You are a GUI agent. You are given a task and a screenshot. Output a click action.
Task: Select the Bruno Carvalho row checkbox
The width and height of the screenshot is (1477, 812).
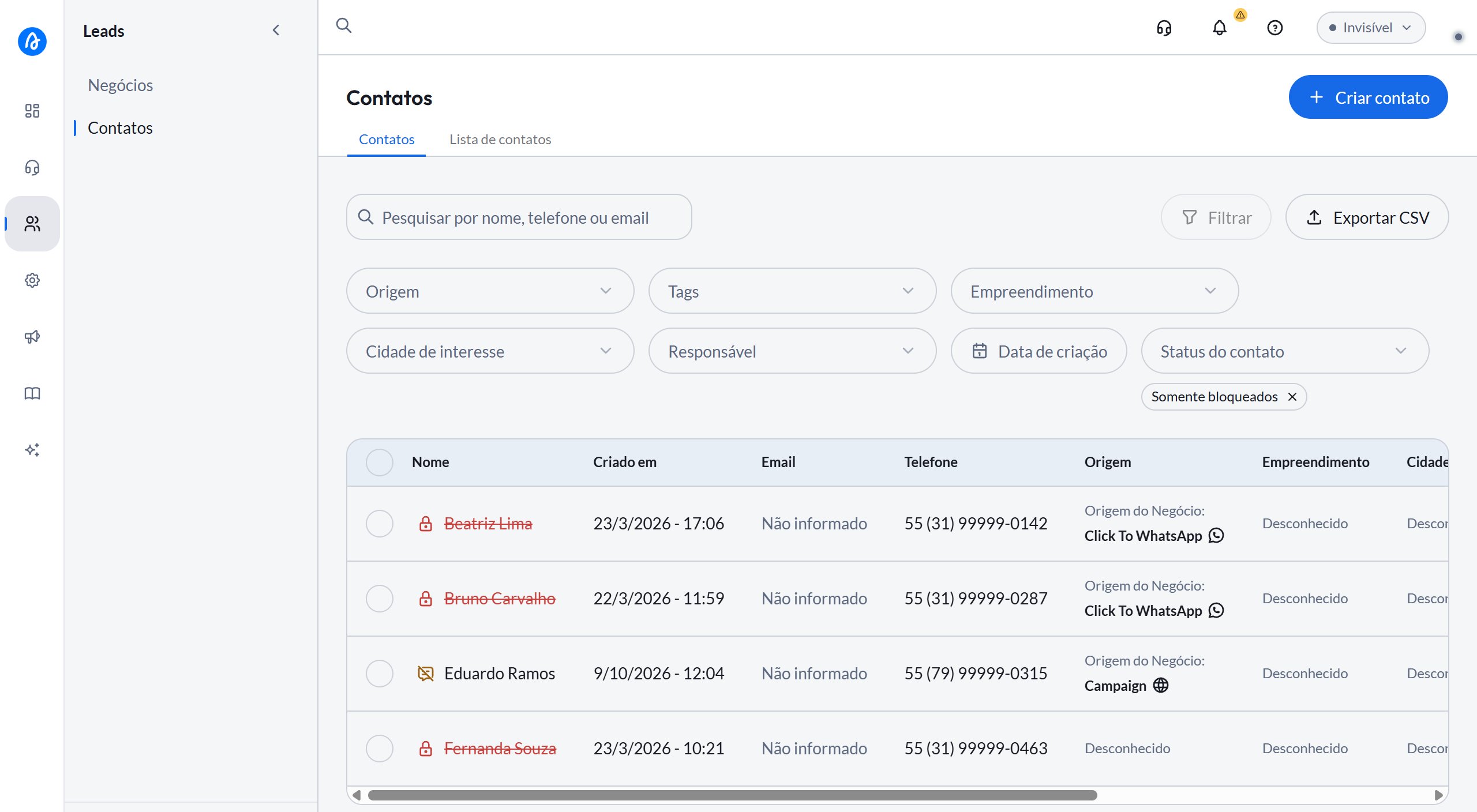pyautogui.click(x=380, y=599)
